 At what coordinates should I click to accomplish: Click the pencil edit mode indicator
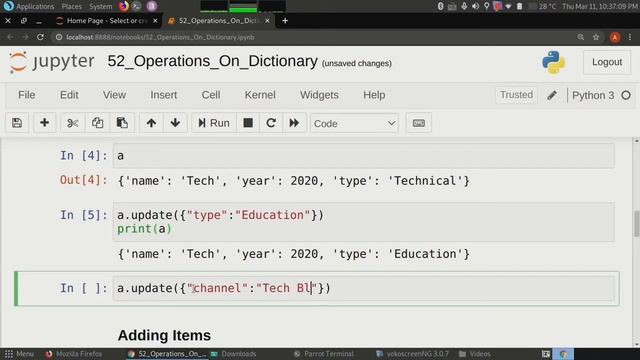[552, 95]
